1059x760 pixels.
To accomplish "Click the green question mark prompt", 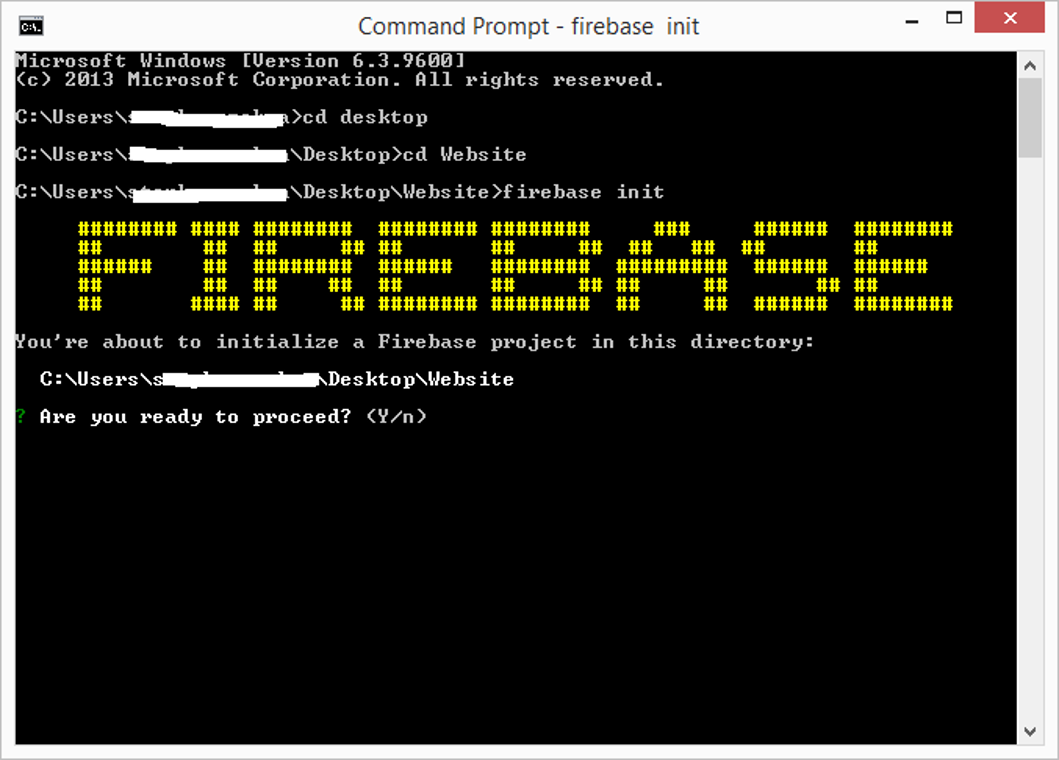I will point(22,415).
